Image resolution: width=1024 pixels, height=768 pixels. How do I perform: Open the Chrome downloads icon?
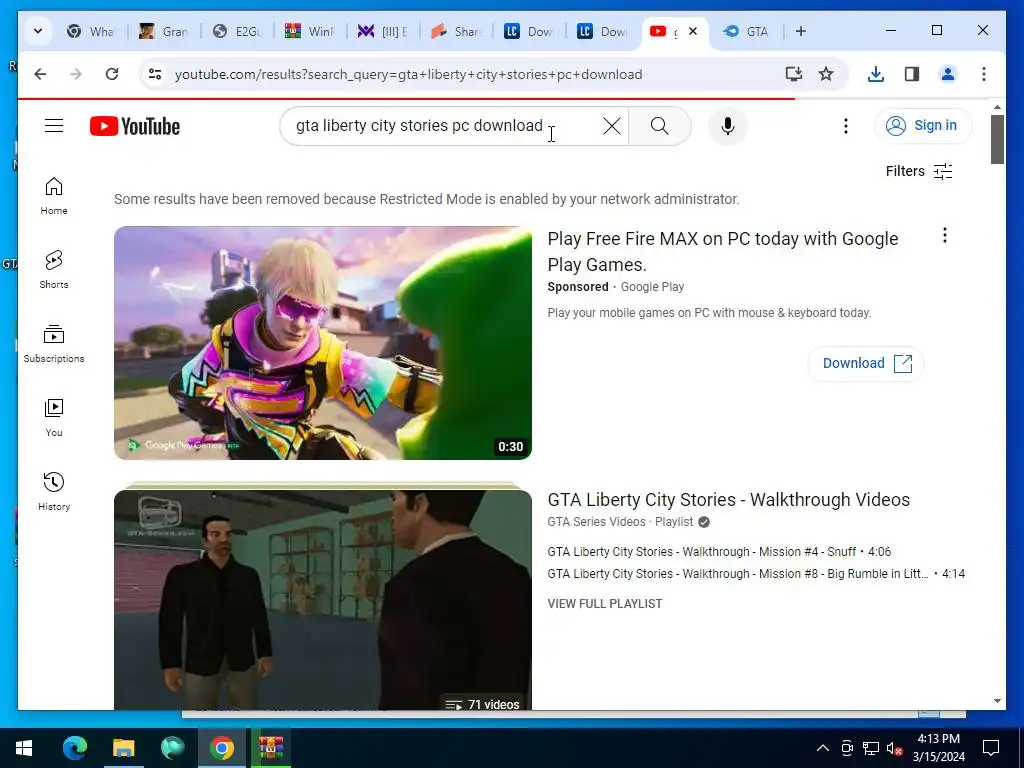[876, 74]
